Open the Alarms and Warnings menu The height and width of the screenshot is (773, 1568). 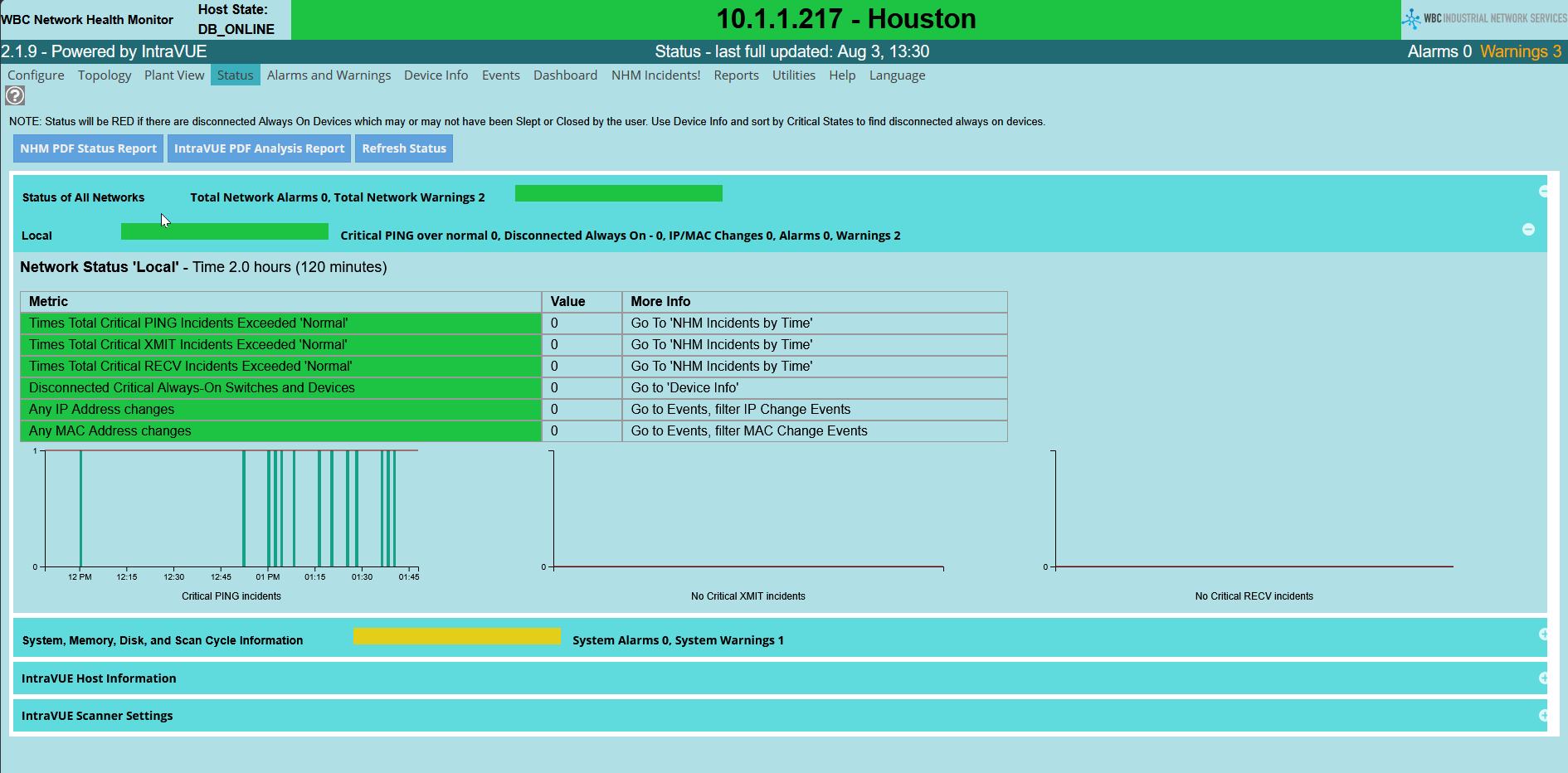[x=329, y=75]
